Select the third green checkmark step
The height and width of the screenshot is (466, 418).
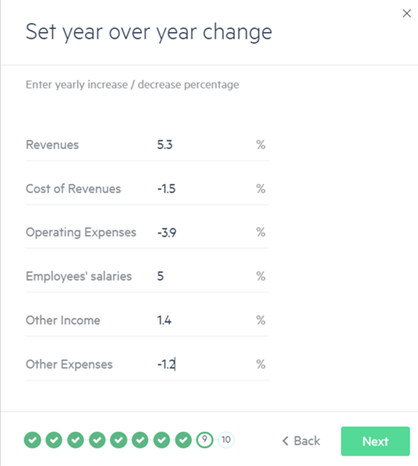pos(76,440)
